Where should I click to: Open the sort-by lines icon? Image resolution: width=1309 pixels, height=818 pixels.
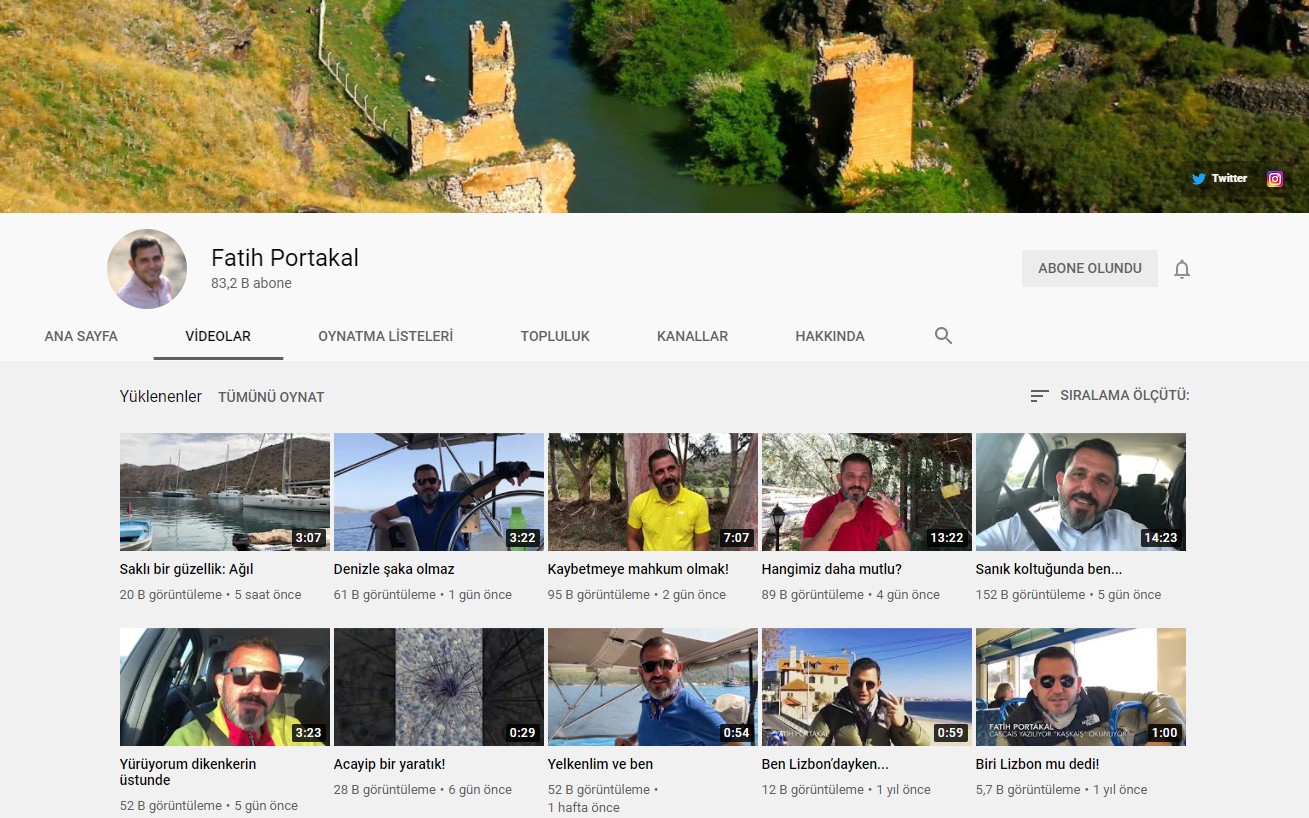pos(1039,396)
